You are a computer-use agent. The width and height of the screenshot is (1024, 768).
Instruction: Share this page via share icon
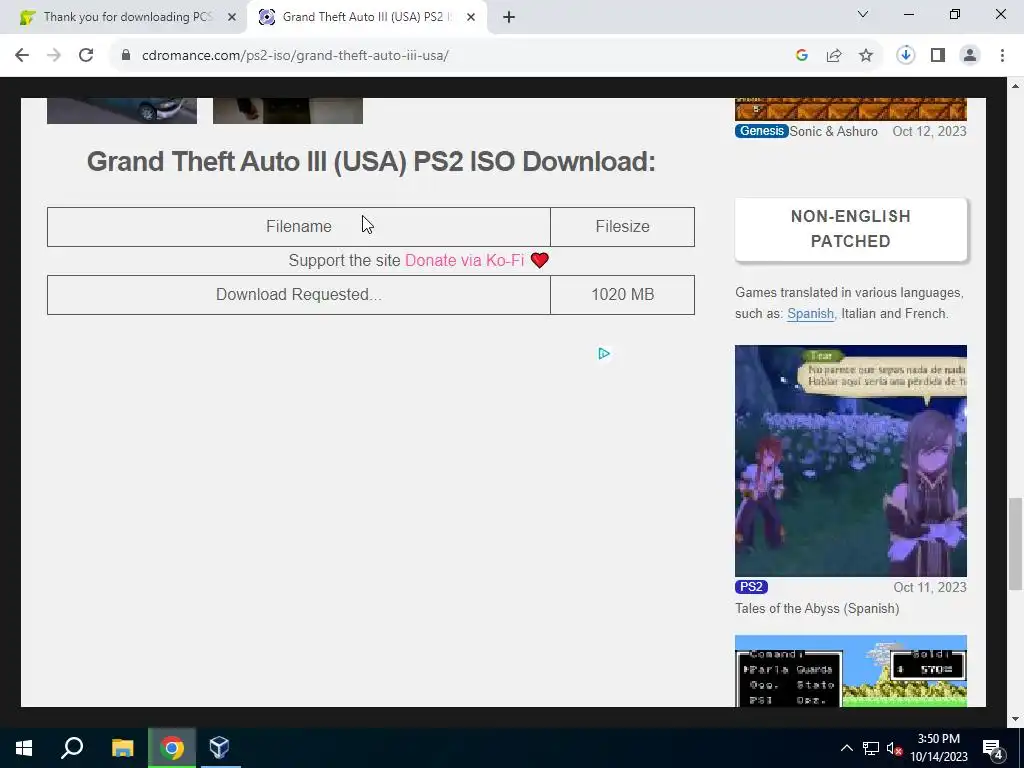pos(834,56)
